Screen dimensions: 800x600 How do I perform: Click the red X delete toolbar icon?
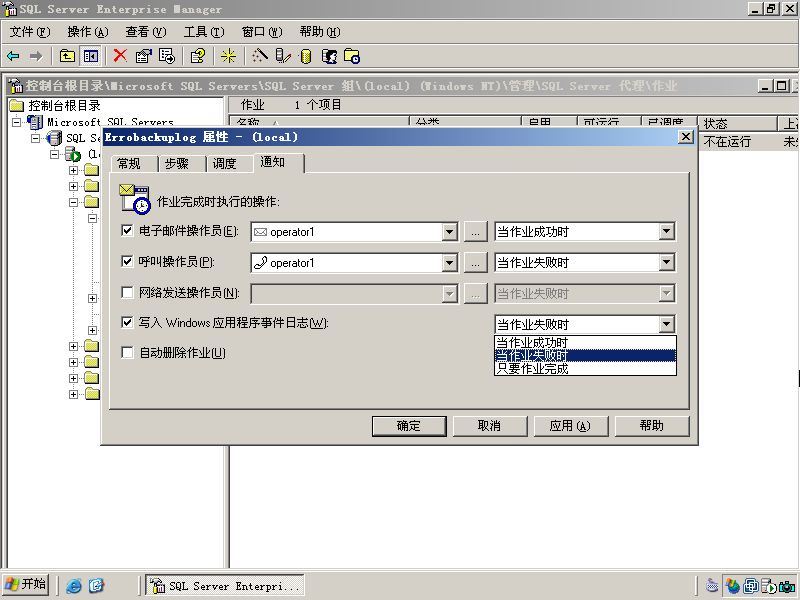pos(120,56)
